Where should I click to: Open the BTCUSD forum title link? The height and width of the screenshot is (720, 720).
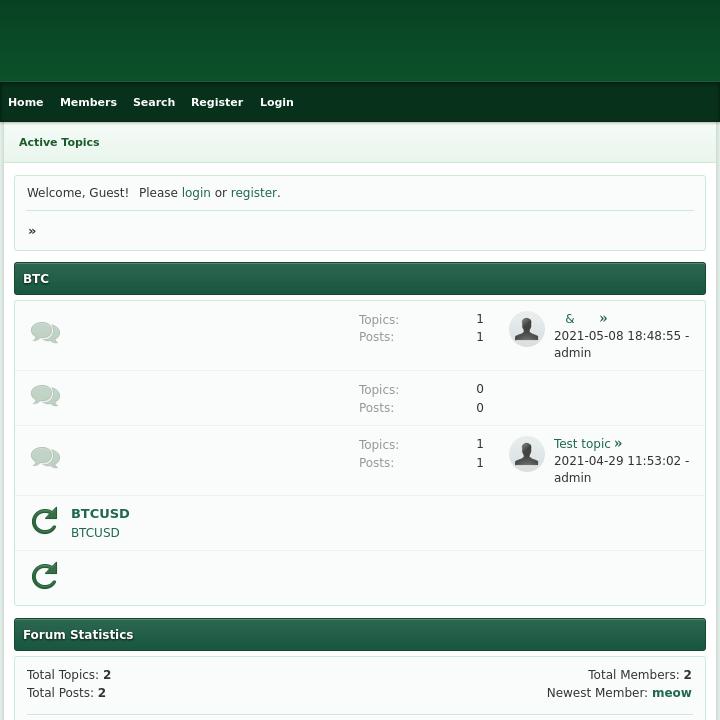coord(100,514)
